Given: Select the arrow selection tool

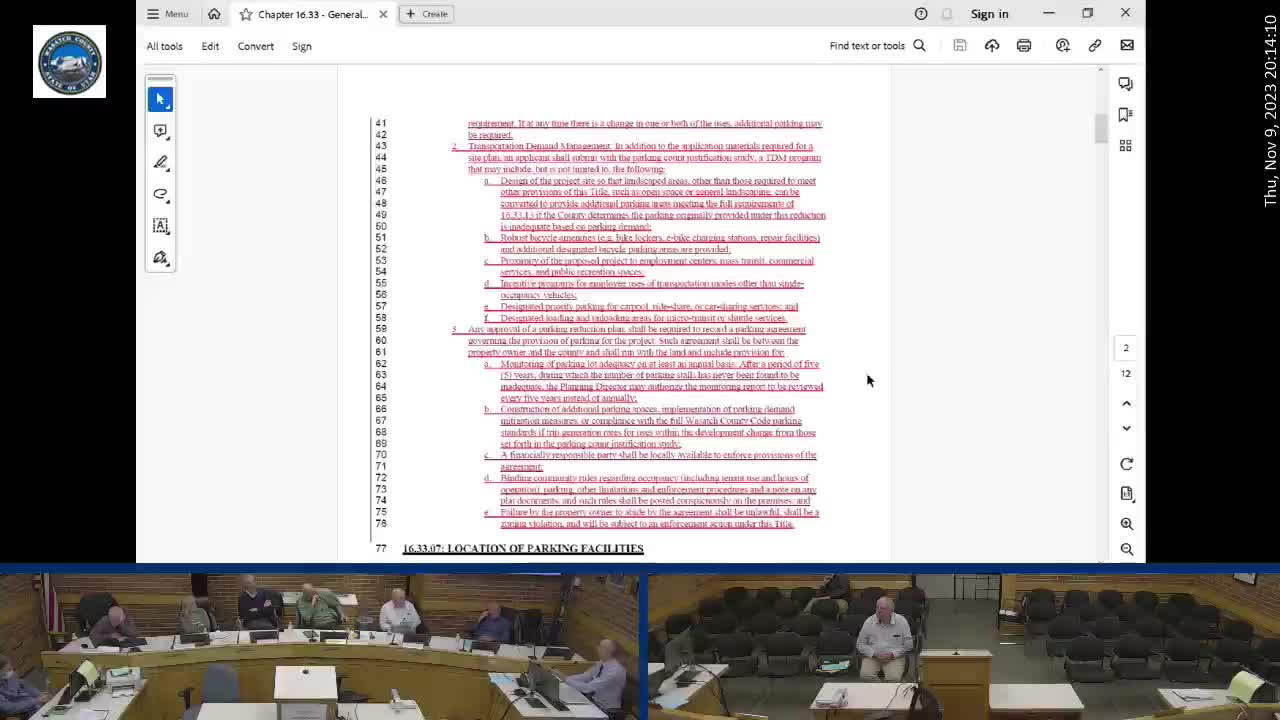Looking at the screenshot, I should (x=160, y=99).
